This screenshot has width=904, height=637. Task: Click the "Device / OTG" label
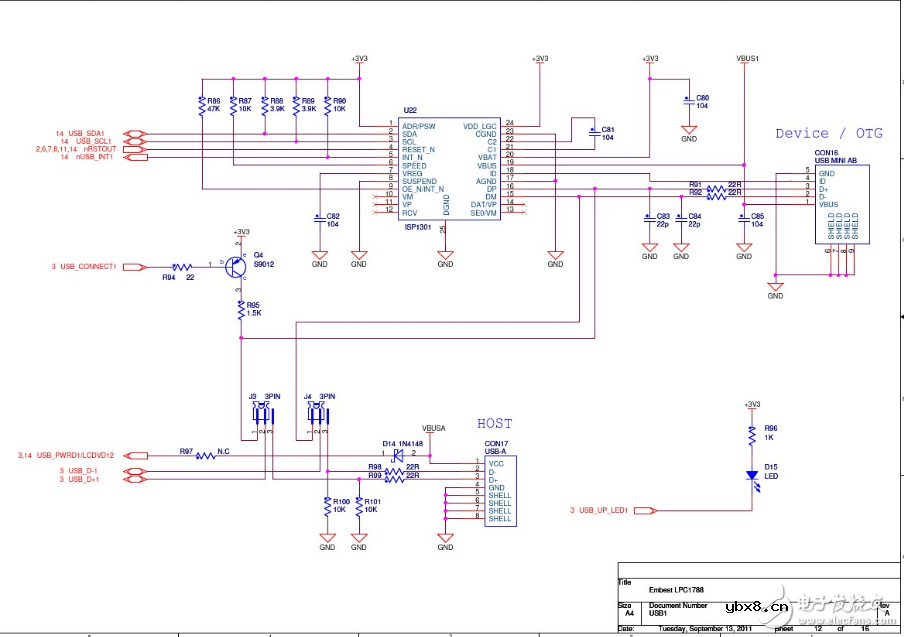(x=828, y=133)
